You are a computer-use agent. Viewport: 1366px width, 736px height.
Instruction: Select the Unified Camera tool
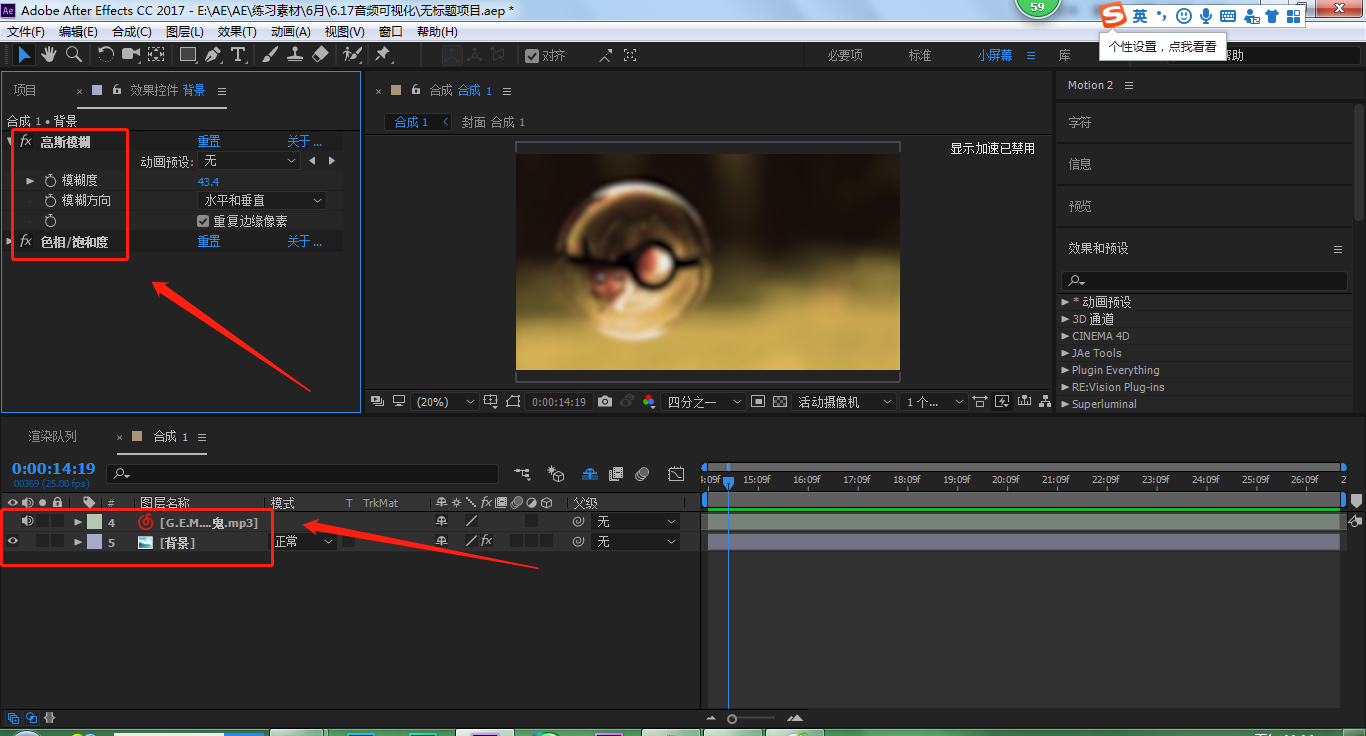[130, 55]
